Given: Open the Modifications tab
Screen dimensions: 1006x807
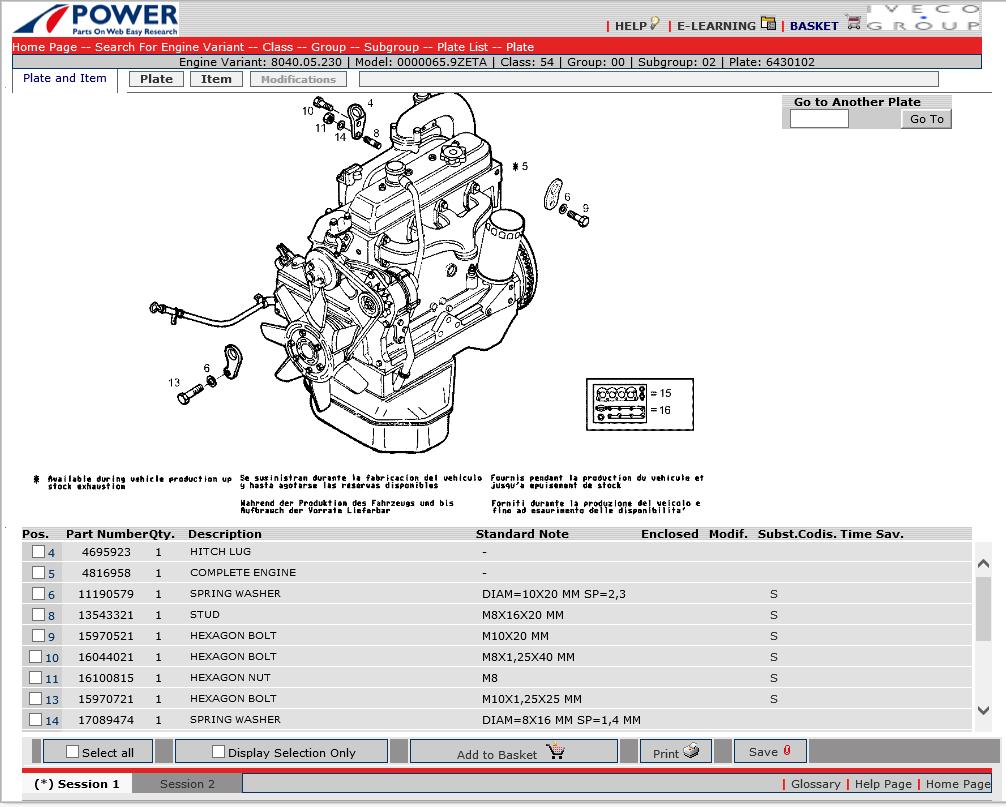Looking at the screenshot, I should [x=298, y=79].
